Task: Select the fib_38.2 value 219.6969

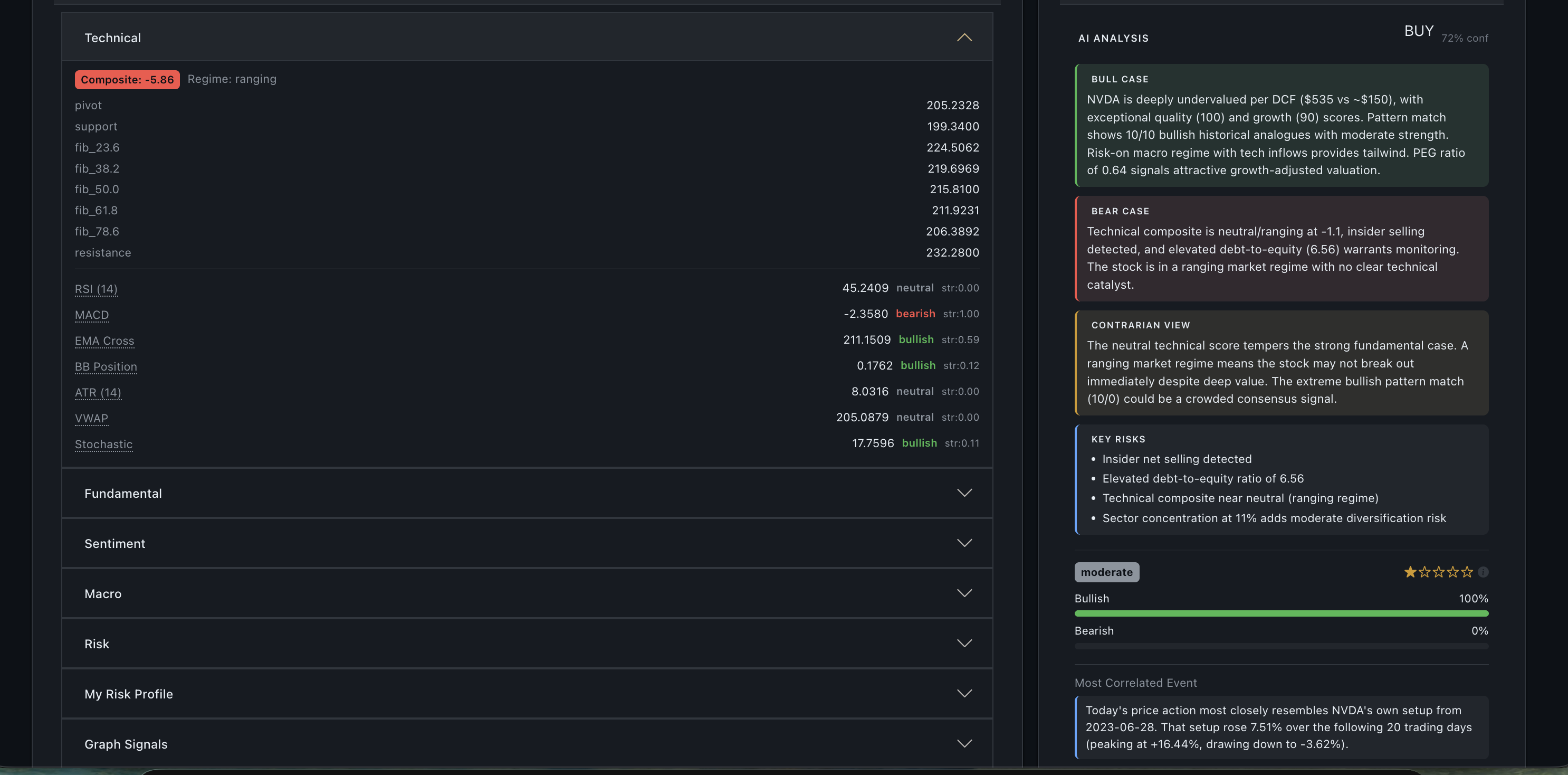Action: (x=953, y=168)
